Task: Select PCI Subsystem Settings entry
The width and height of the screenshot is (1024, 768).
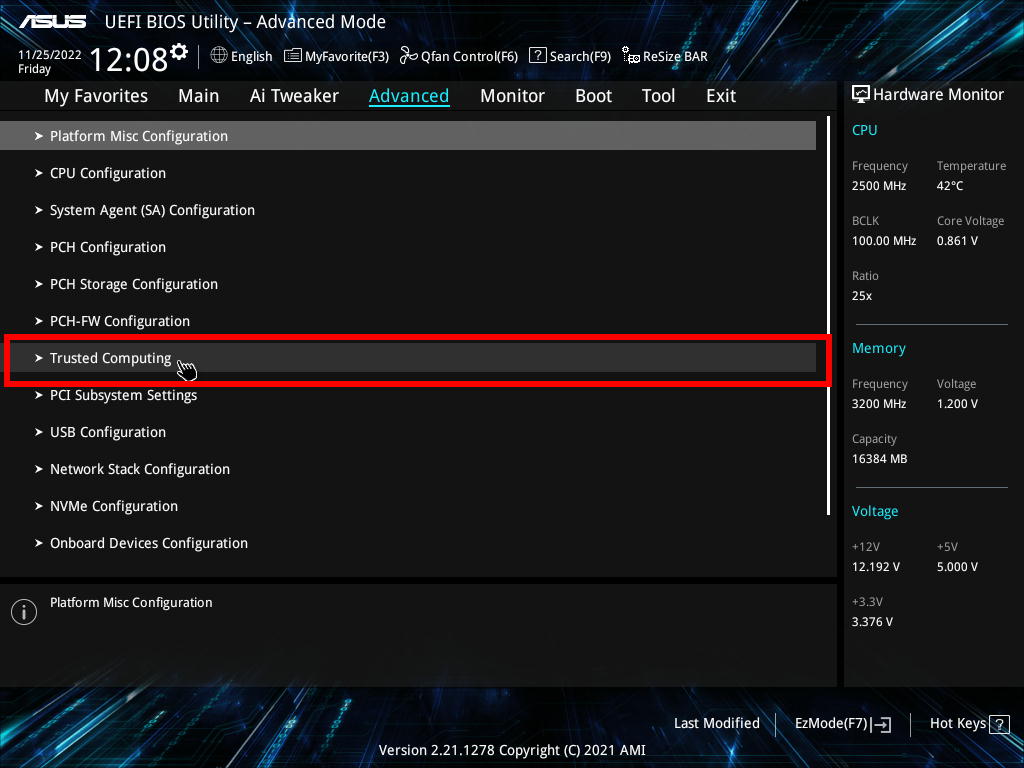Action: (408, 395)
